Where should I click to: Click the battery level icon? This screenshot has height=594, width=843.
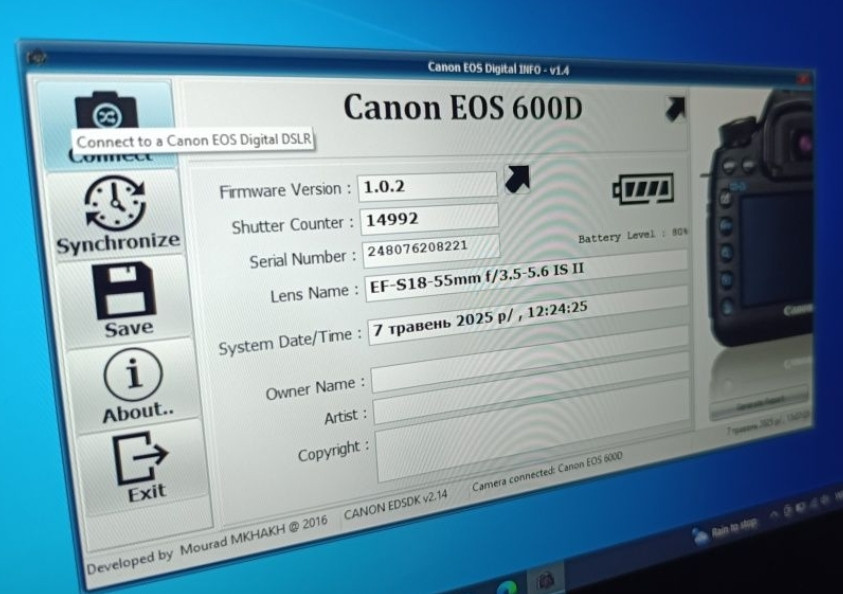click(642, 187)
